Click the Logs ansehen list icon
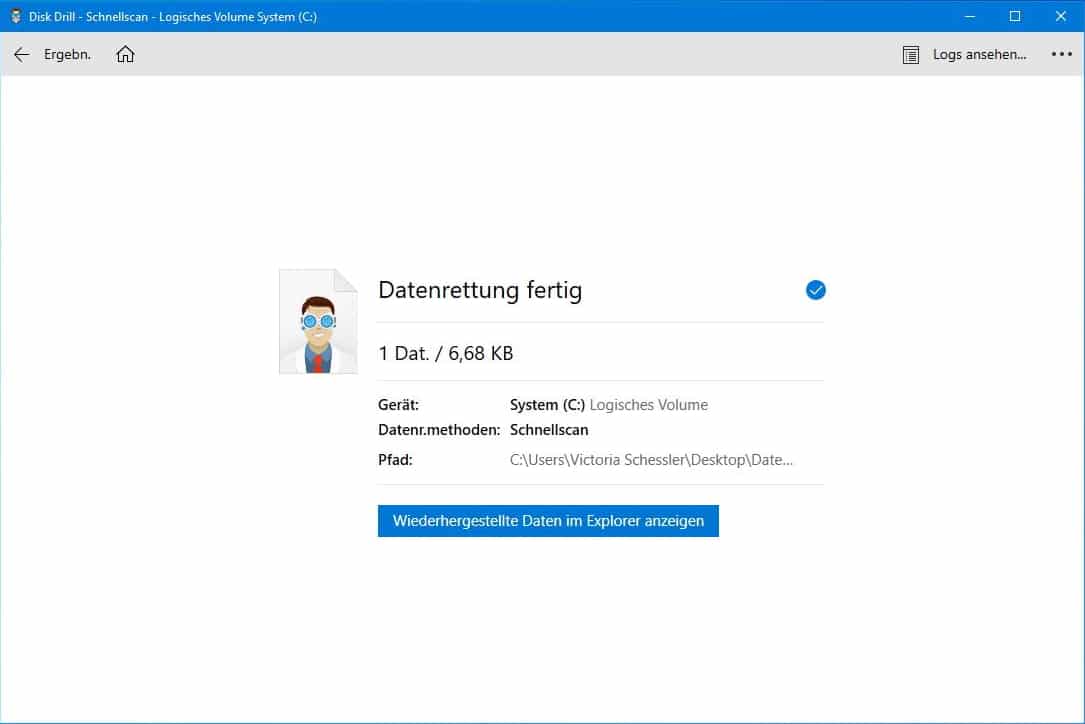 [911, 55]
